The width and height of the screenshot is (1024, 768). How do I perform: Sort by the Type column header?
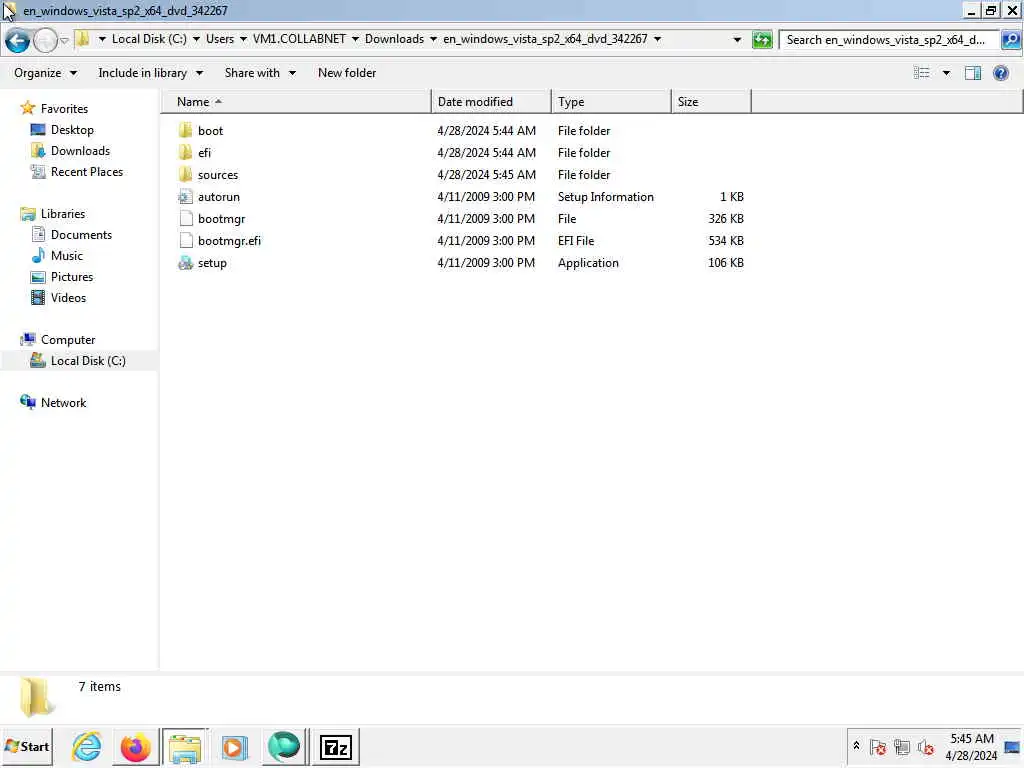[x=611, y=102]
